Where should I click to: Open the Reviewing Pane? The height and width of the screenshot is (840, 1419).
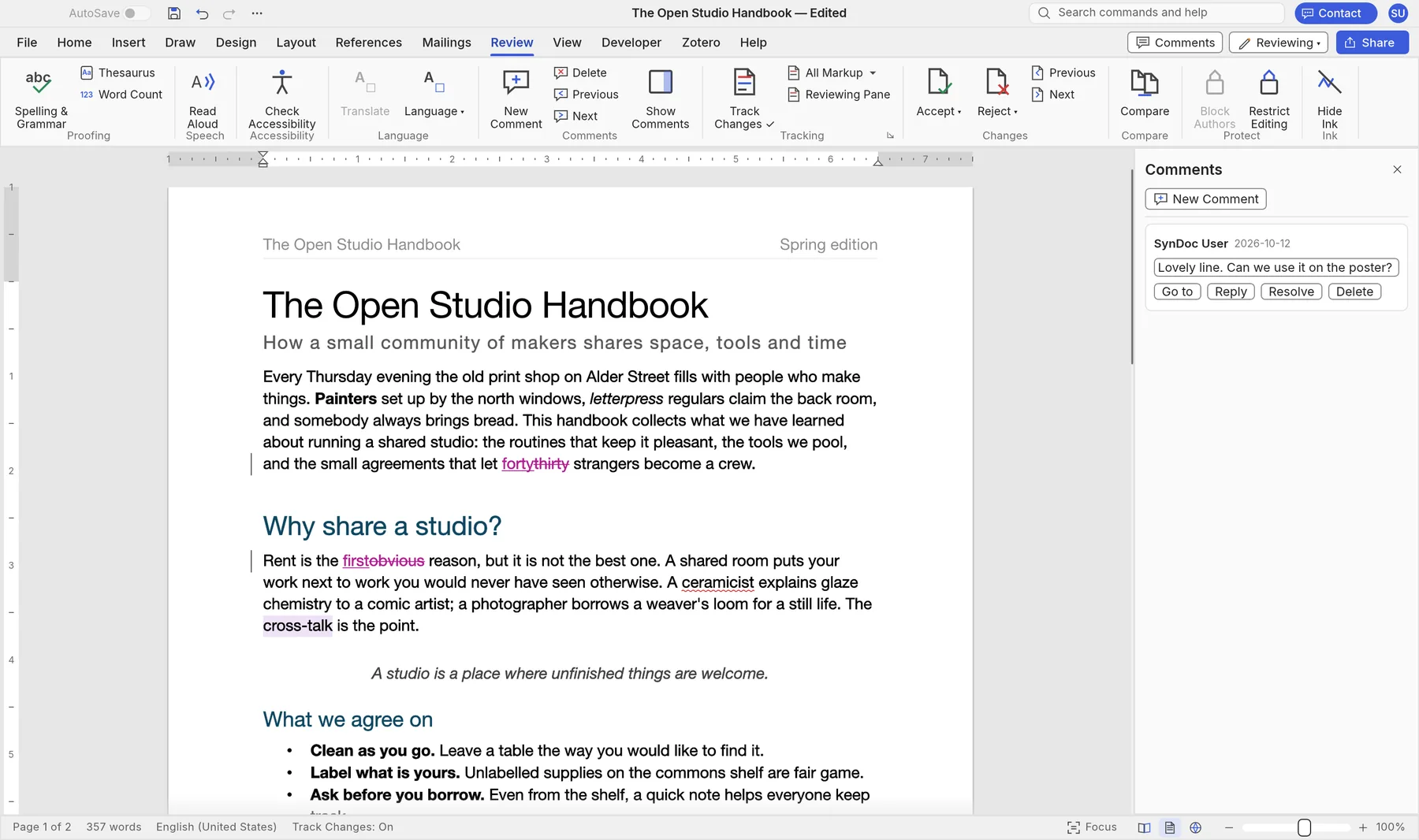tap(839, 95)
